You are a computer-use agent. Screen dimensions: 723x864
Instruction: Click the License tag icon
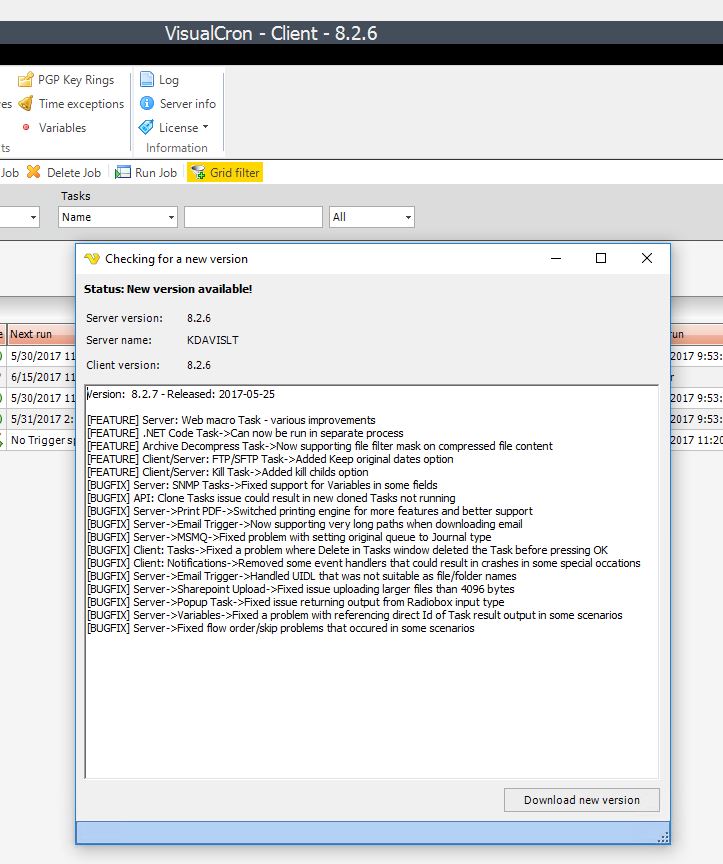(x=147, y=128)
